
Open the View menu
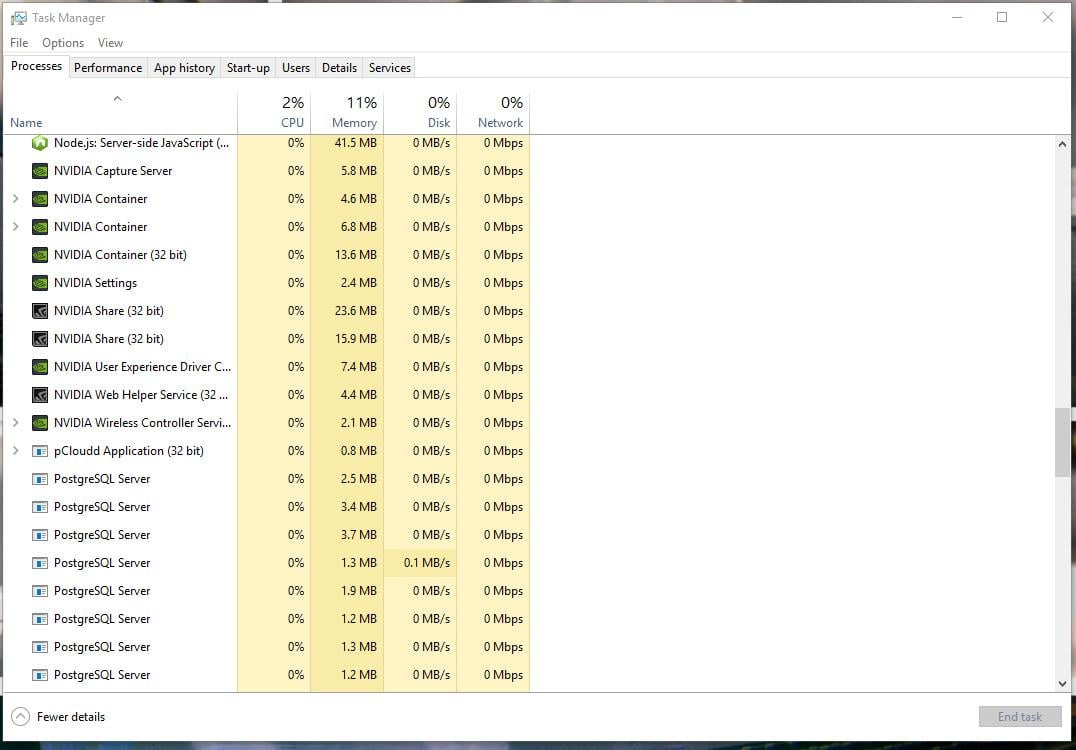[110, 43]
